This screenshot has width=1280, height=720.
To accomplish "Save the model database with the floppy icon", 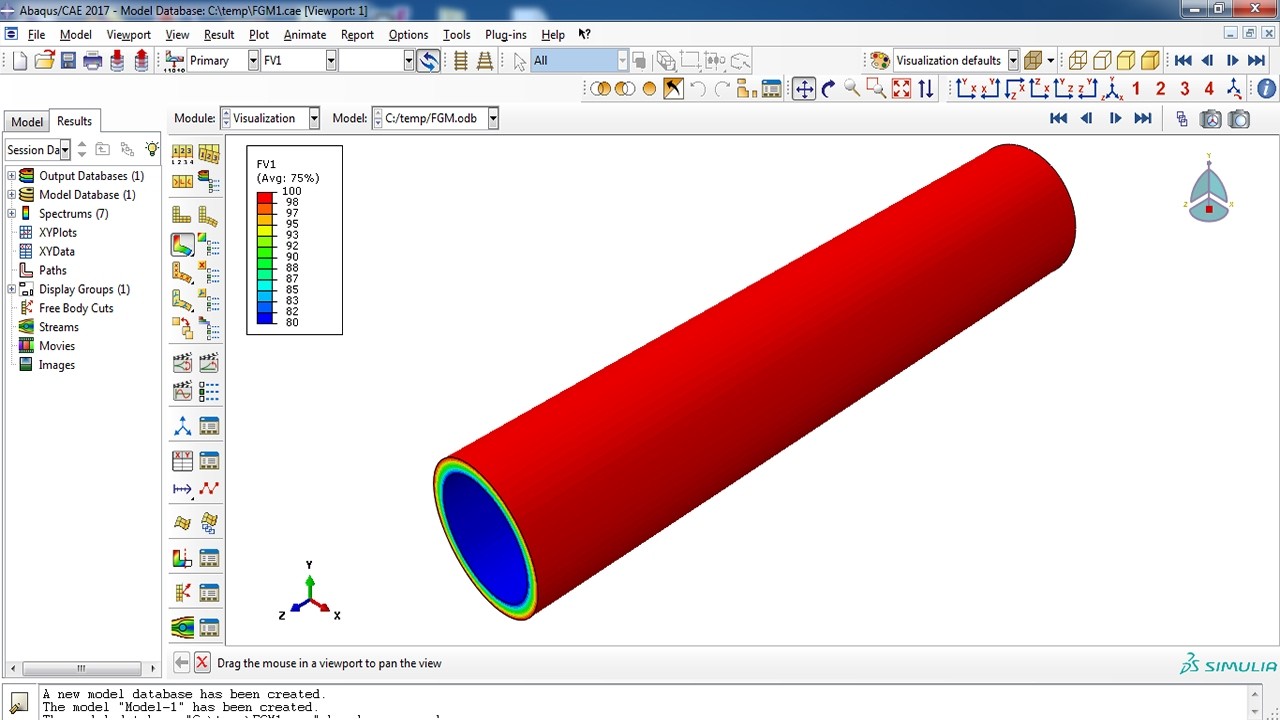I will (68, 61).
